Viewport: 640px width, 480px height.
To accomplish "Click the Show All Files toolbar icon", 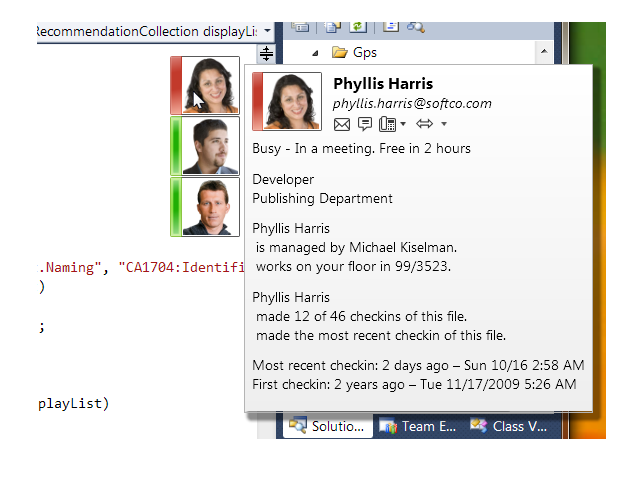I will (333, 26).
